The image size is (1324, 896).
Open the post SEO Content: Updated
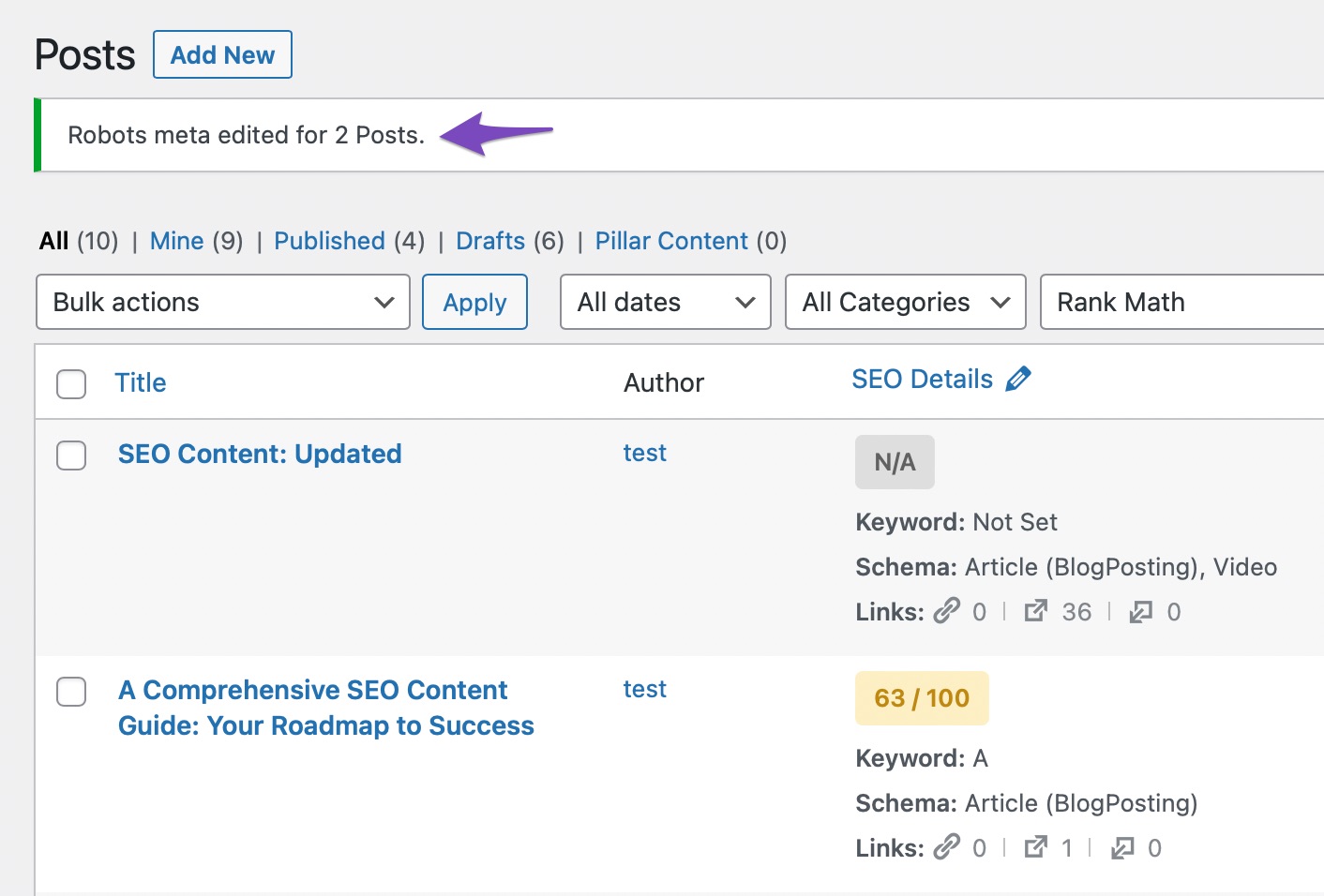coord(260,454)
